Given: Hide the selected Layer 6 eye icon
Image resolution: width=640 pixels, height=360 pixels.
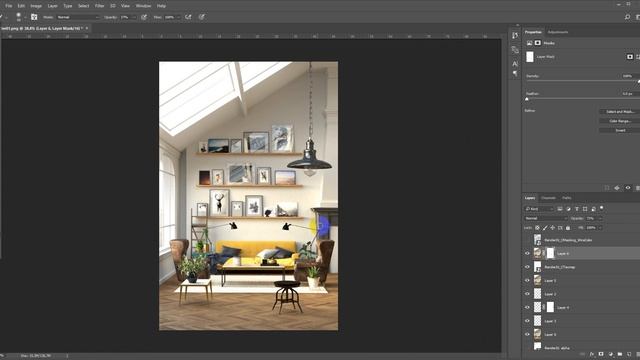Looking at the screenshot, I should pyautogui.click(x=527, y=253).
